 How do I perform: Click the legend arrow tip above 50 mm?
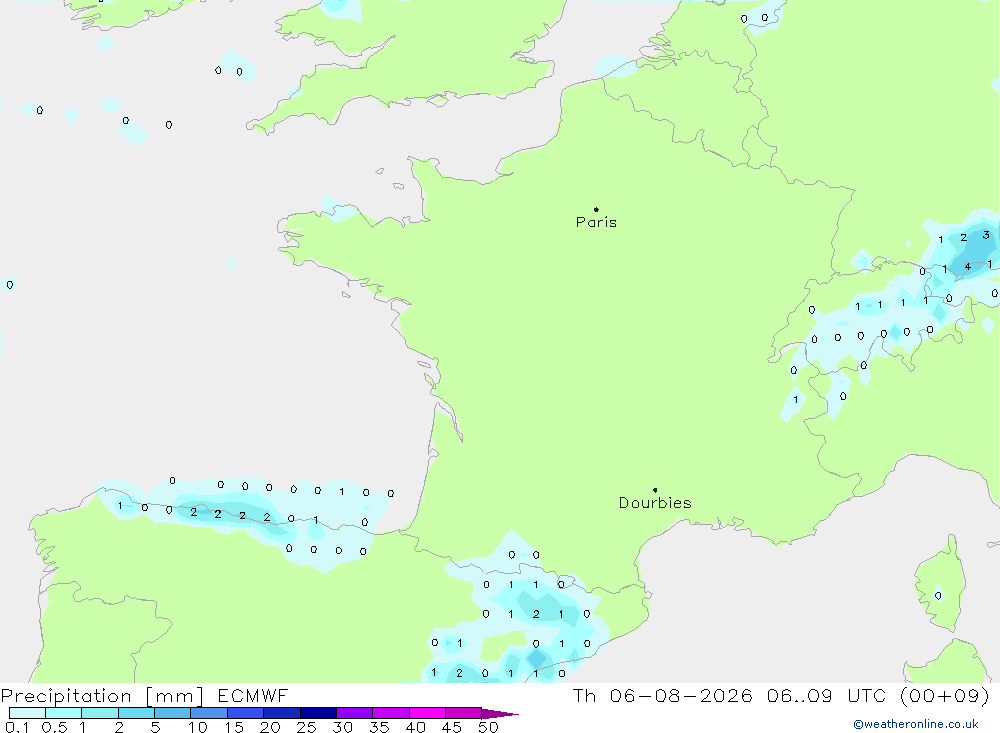click(x=500, y=714)
